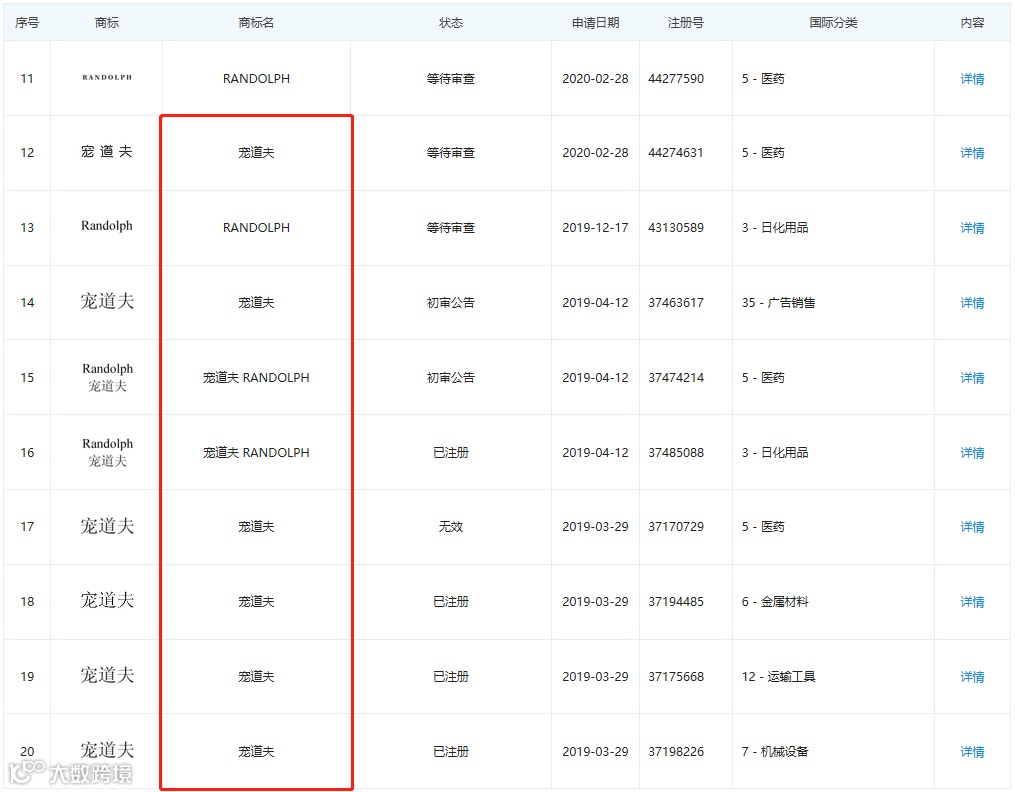1015x792 pixels.
Task: Click date 2019-12-17 in row 13
Action: (595, 228)
